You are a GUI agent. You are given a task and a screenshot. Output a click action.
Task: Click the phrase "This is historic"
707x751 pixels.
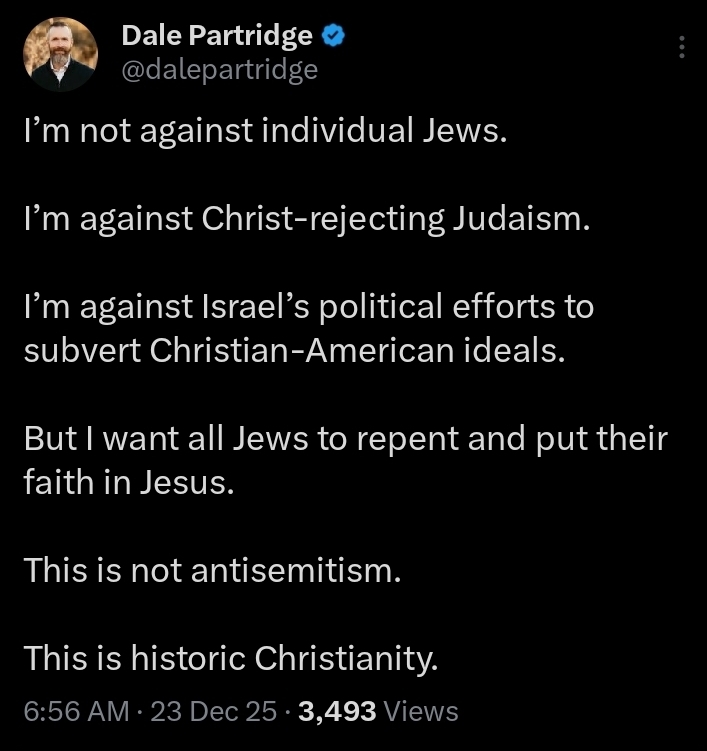(134, 658)
